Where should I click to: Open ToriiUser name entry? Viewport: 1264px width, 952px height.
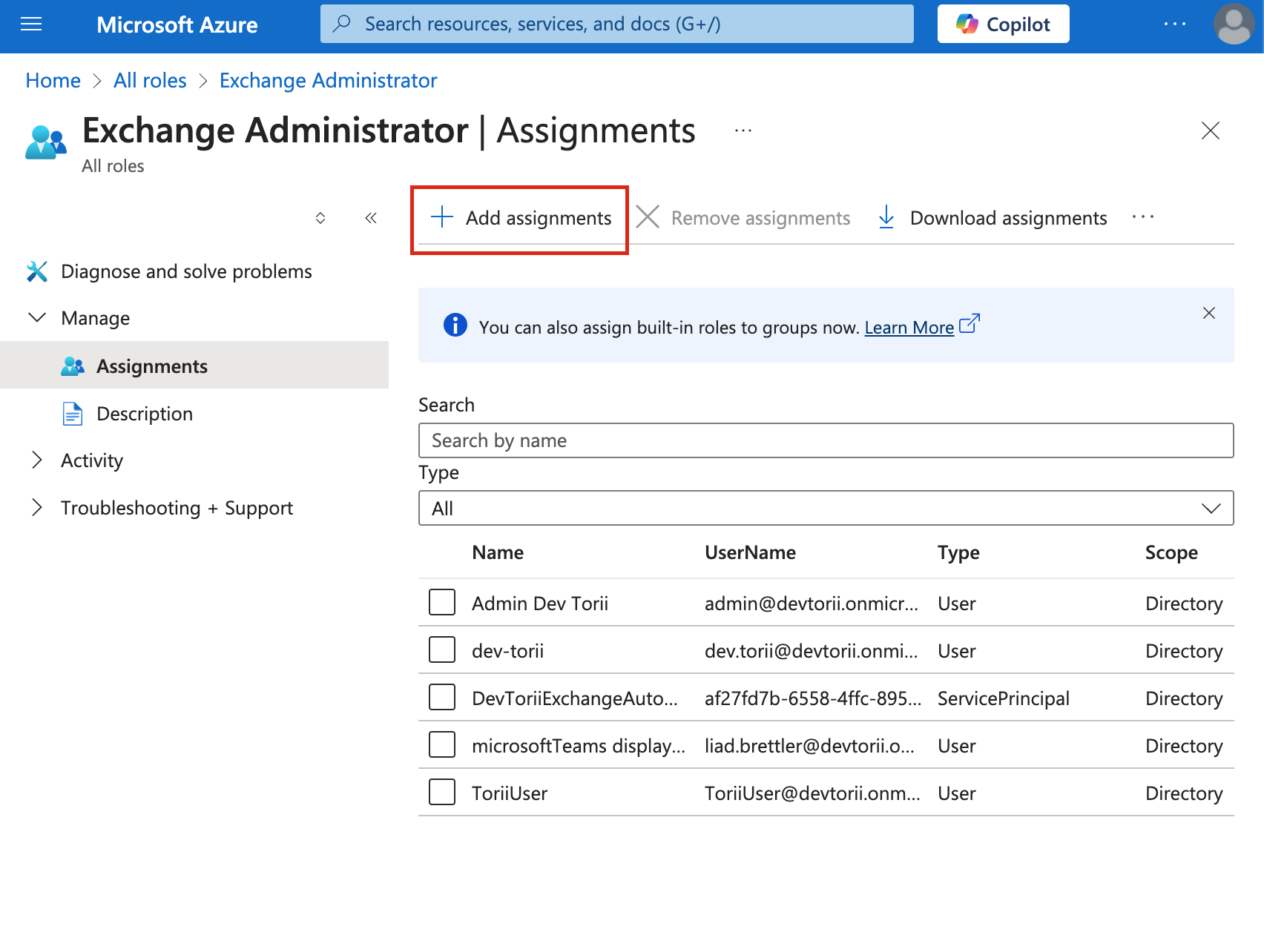[510, 793]
